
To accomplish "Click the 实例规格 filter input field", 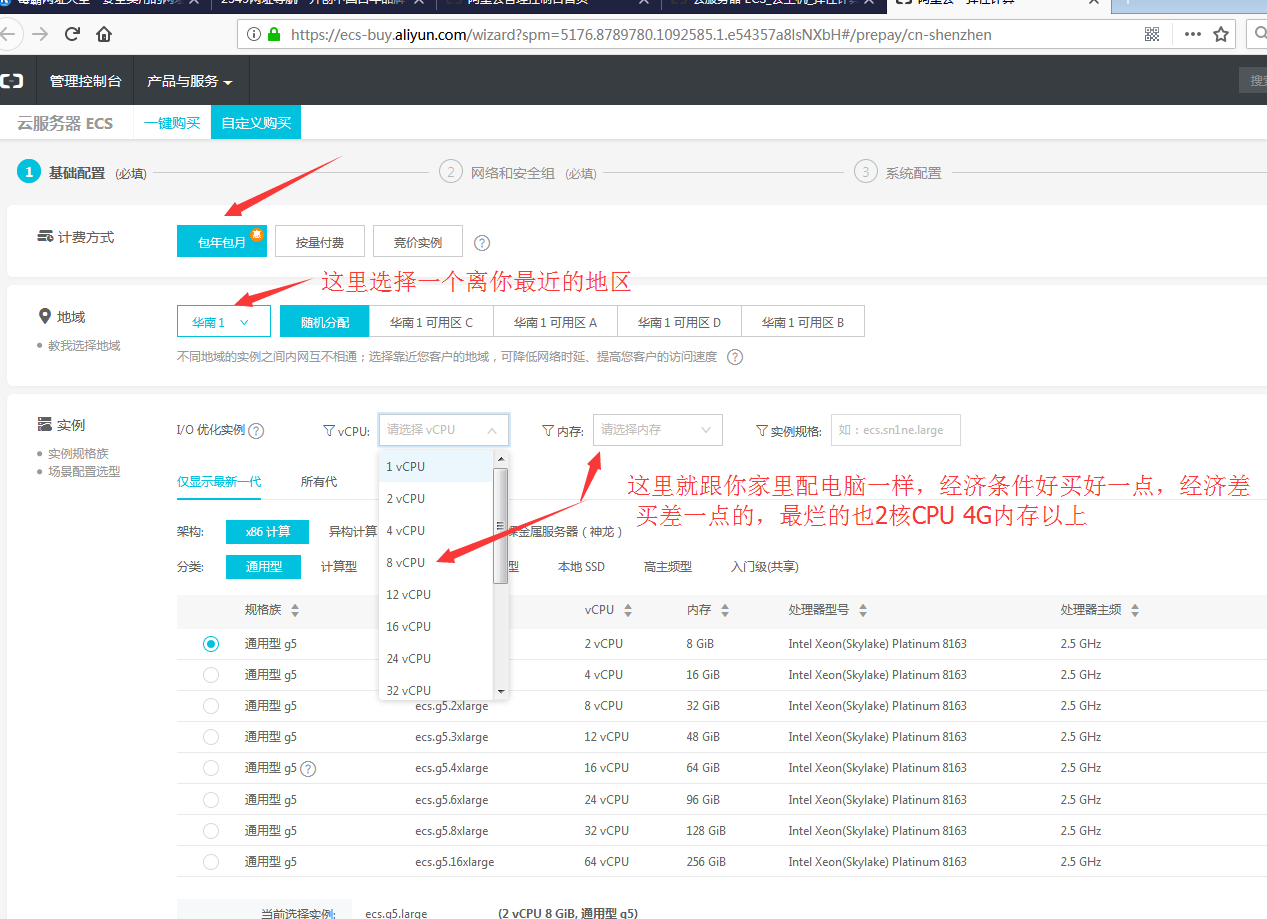I will [895, 430].
